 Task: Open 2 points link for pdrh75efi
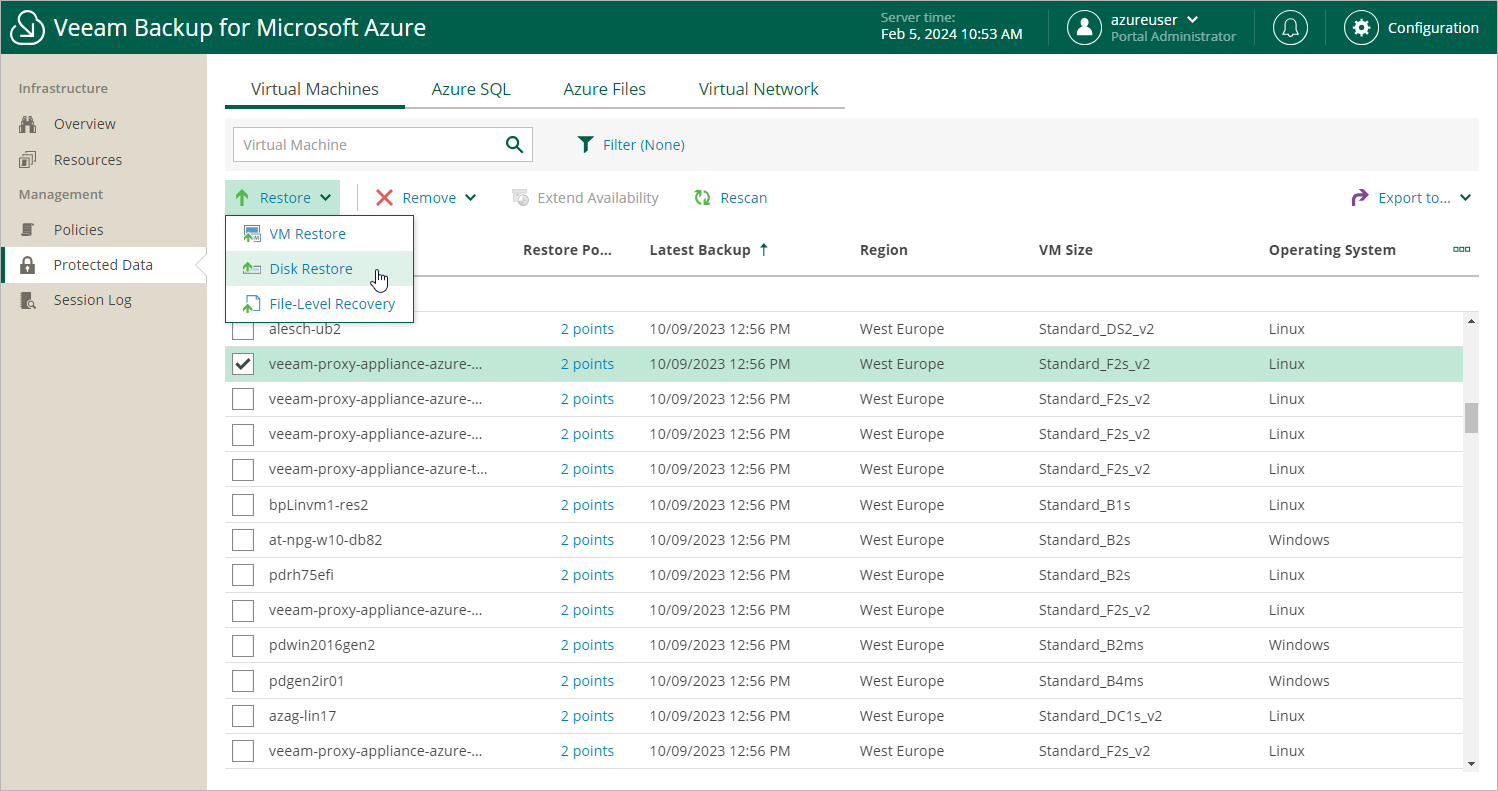tap(587, 575)
